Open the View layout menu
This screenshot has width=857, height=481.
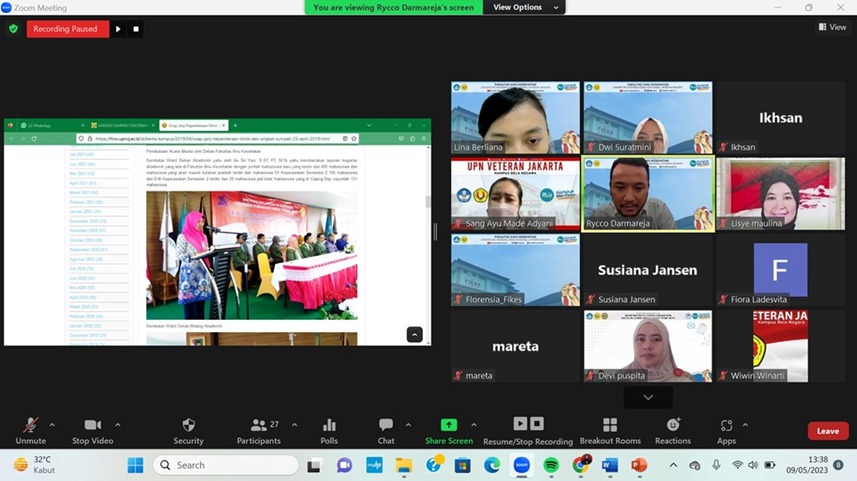(x=832, y=27)
